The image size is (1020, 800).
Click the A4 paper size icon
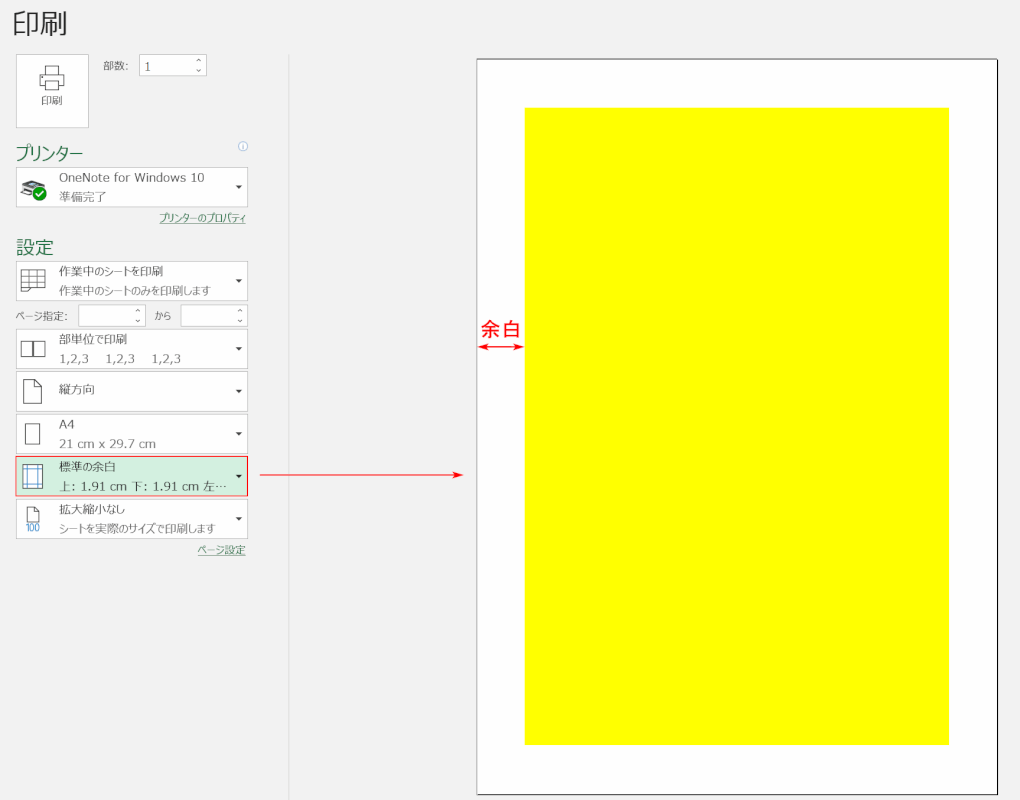(33, 434)
